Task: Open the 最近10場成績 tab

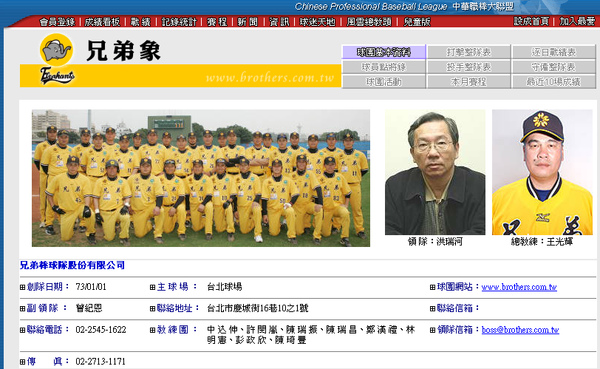Action: [554, 82]
